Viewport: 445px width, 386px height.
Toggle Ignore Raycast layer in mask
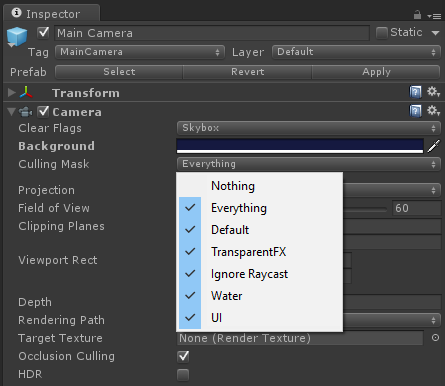(x=259, y=274)
